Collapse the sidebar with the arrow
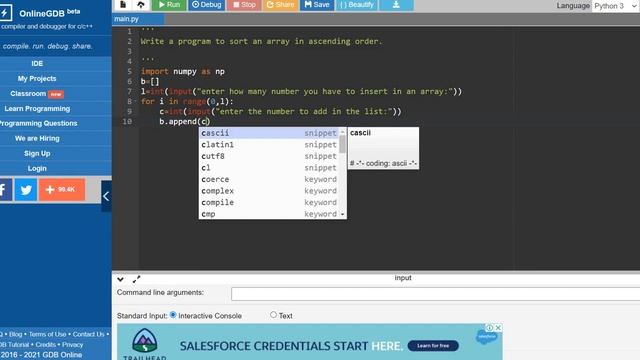The height and width of the screenshot is (360, 640). [106, 196]
